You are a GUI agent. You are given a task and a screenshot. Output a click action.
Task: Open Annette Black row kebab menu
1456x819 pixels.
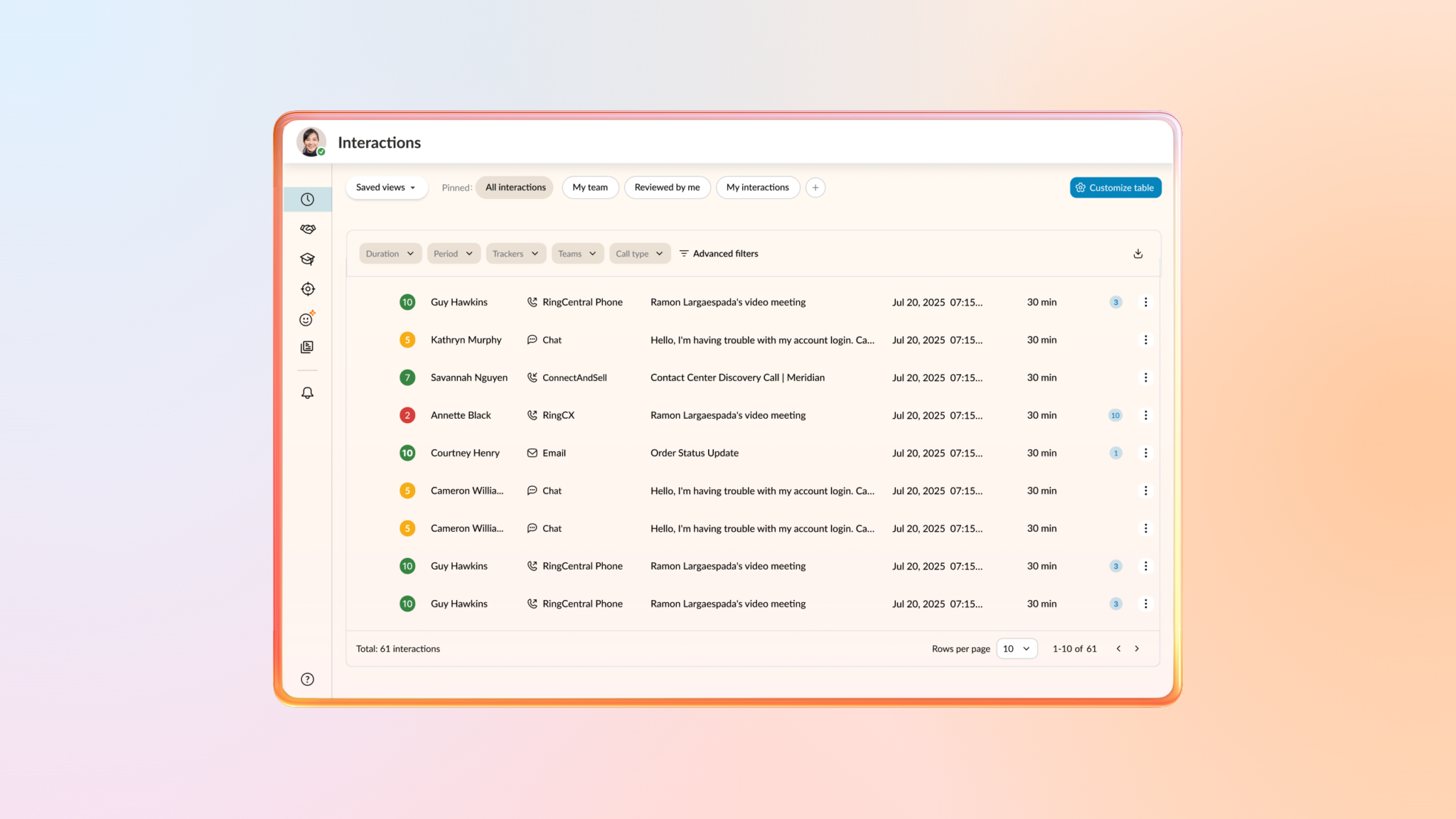tap(1145, 415)
